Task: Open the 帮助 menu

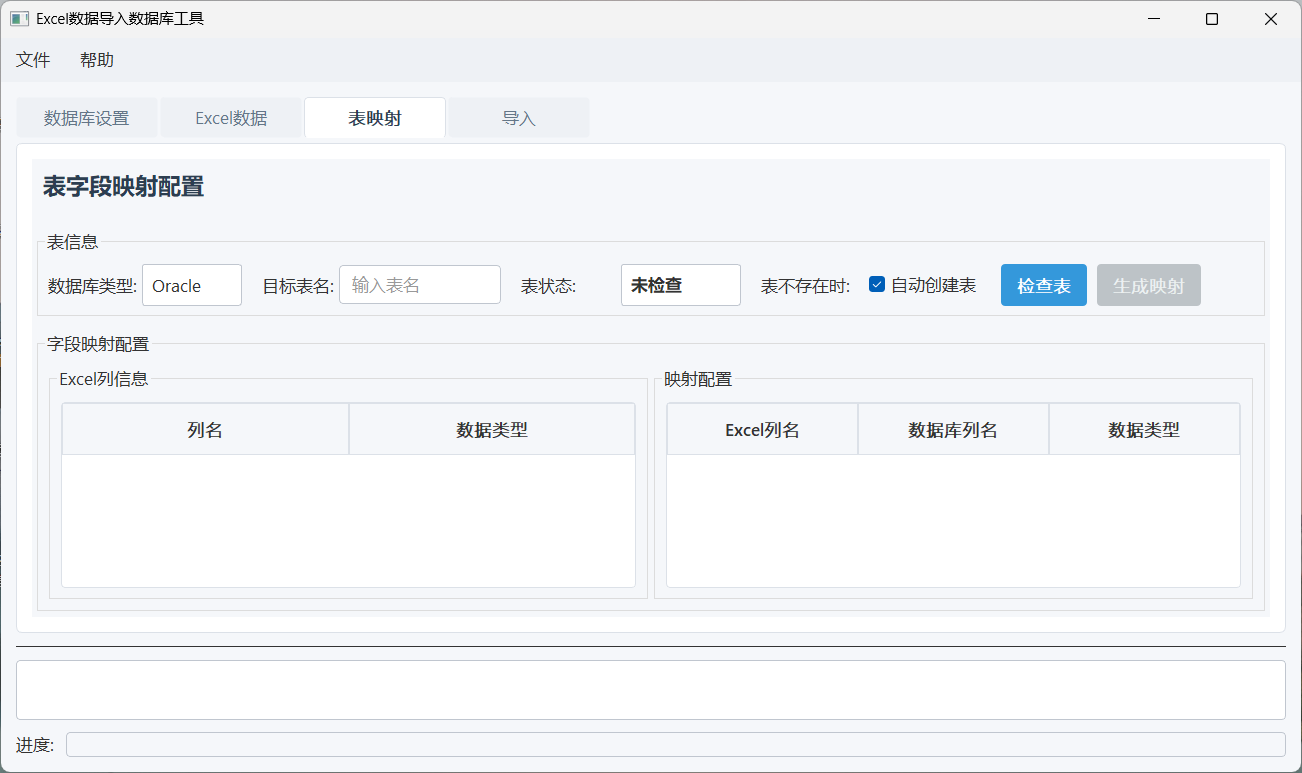Action: point(97,60)
